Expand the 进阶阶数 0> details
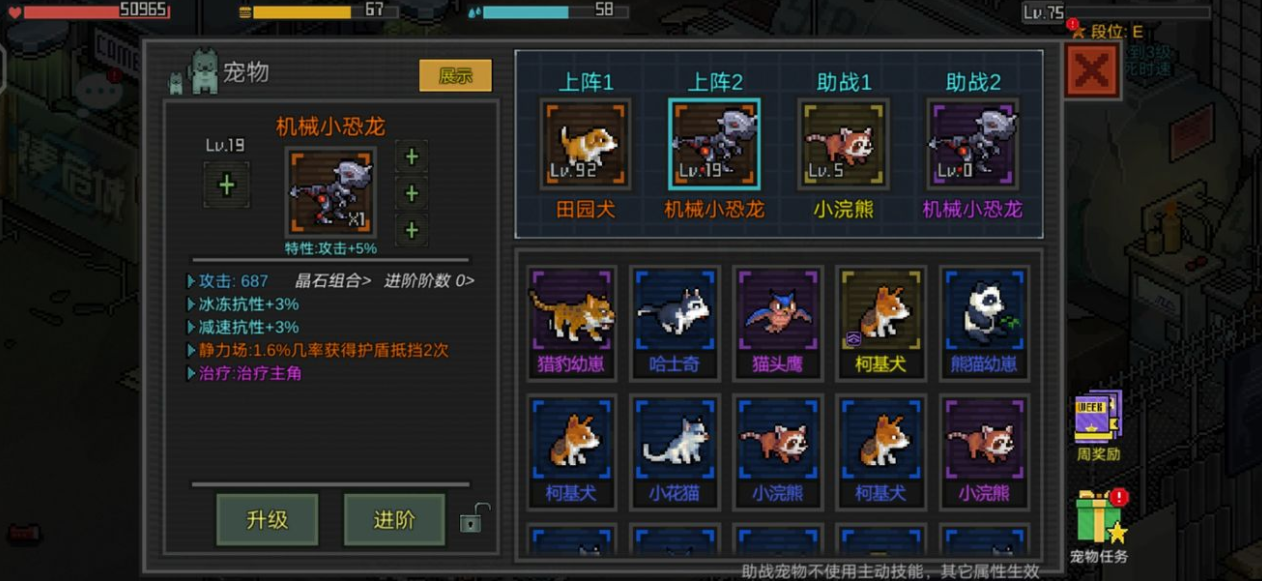The height and width of the screenshot is (581, 1262). point(429,281)
